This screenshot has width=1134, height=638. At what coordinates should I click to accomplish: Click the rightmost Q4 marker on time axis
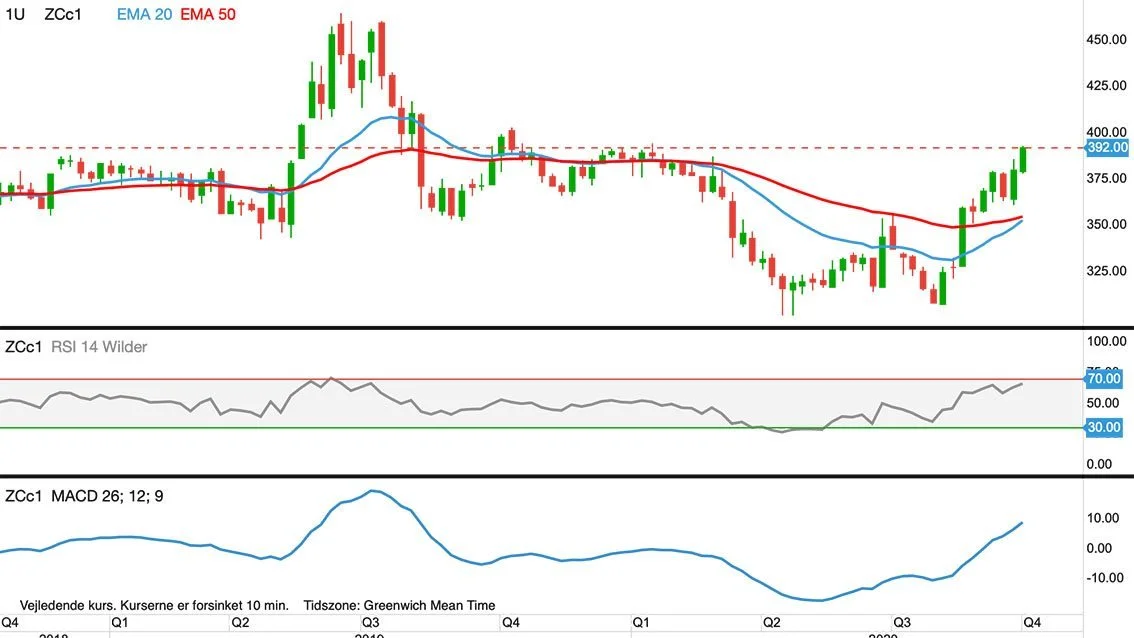tap(1031, 623)
